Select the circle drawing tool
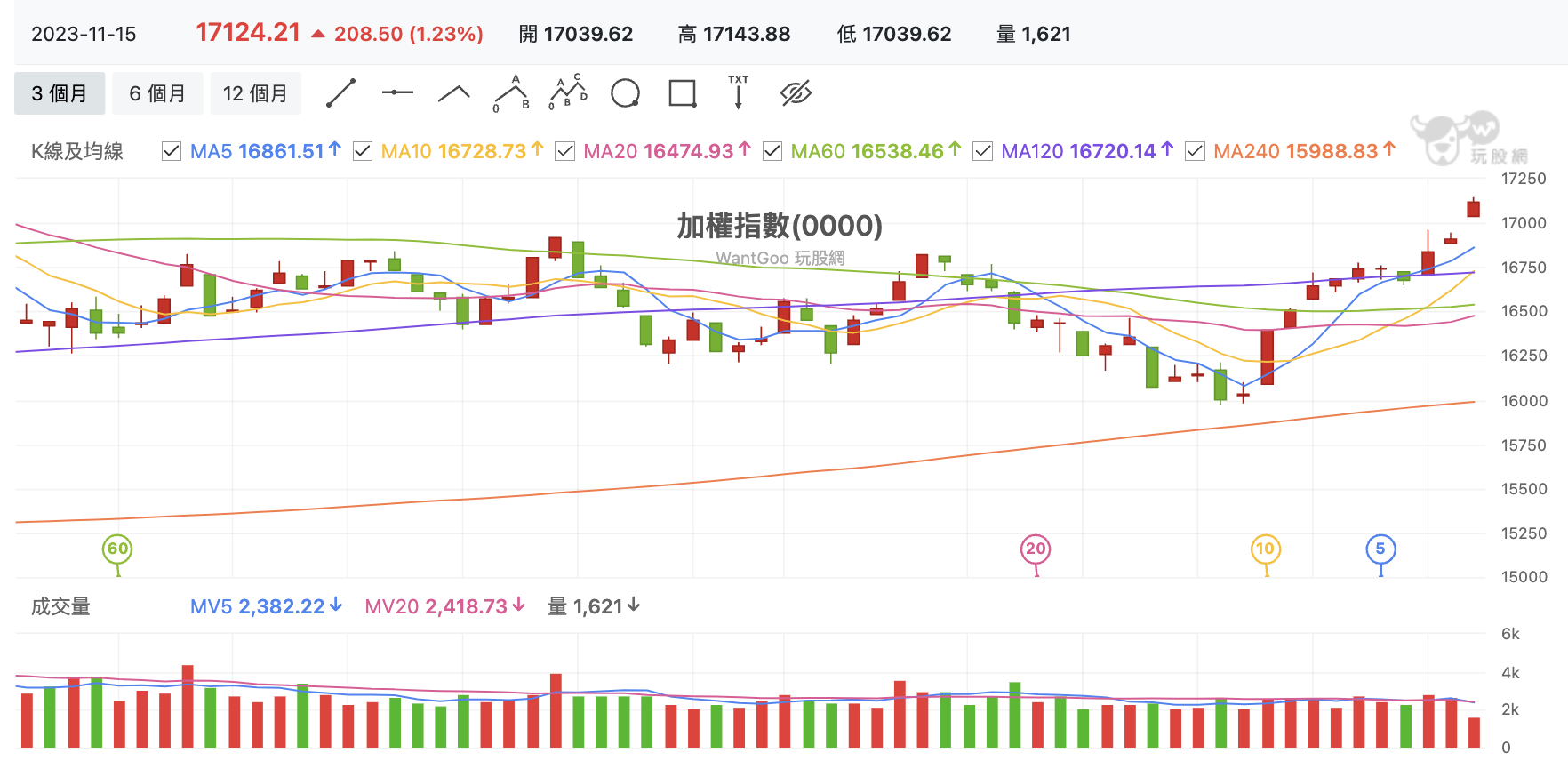1568x761 pixels. click(x=626, y=92)
